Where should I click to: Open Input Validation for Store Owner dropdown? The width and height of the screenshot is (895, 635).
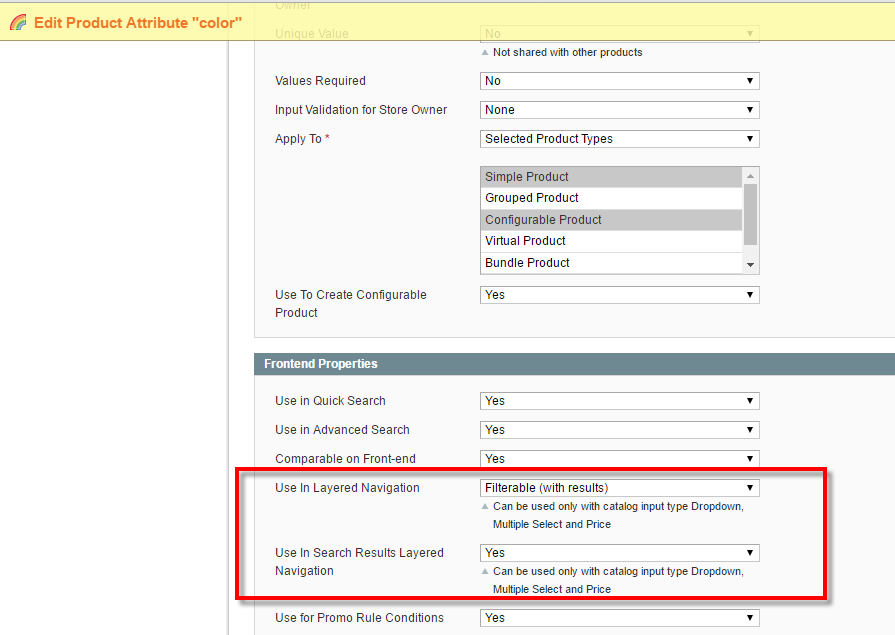pos(619,110)
